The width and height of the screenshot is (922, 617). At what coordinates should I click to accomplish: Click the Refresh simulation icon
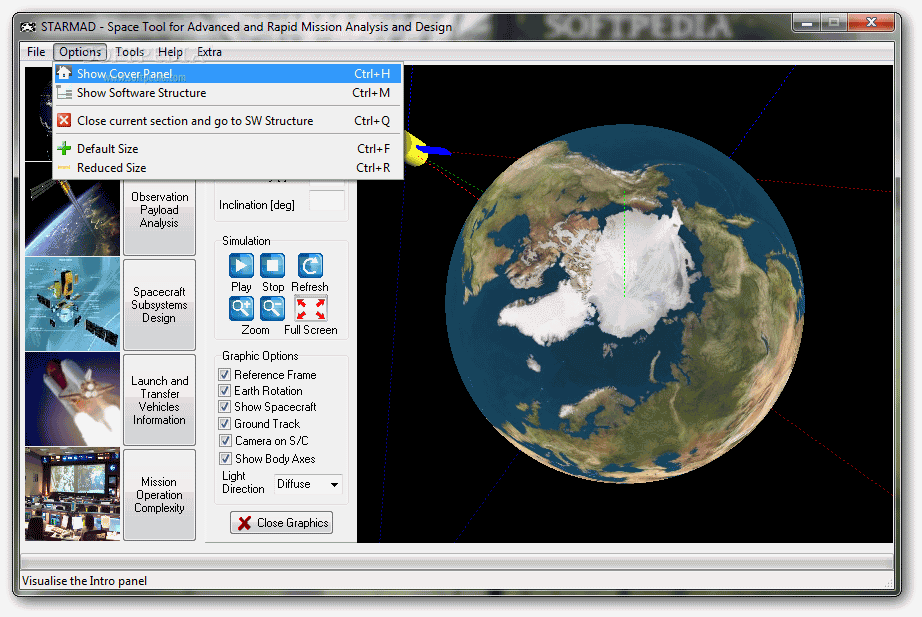pyautogui.click(x=310, y=265)
